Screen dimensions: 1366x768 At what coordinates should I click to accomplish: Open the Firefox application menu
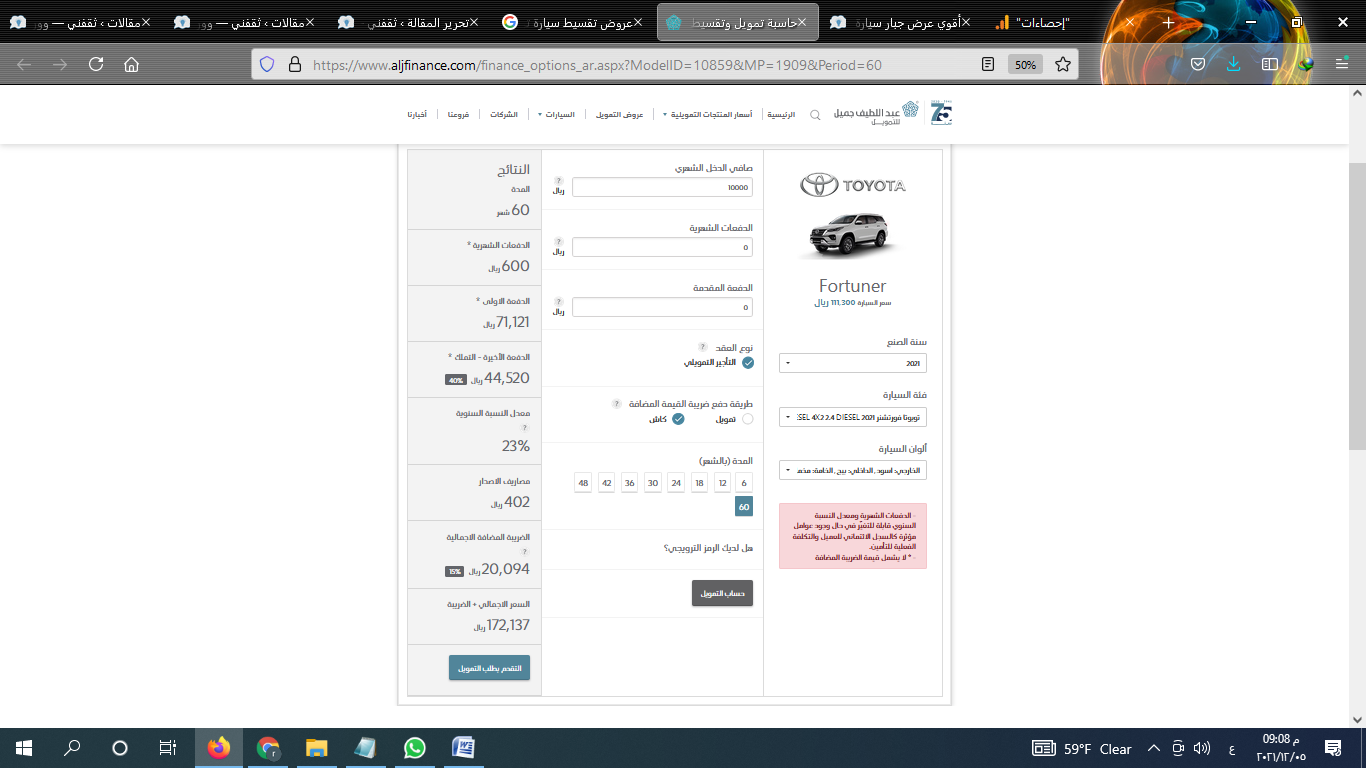1342,64
